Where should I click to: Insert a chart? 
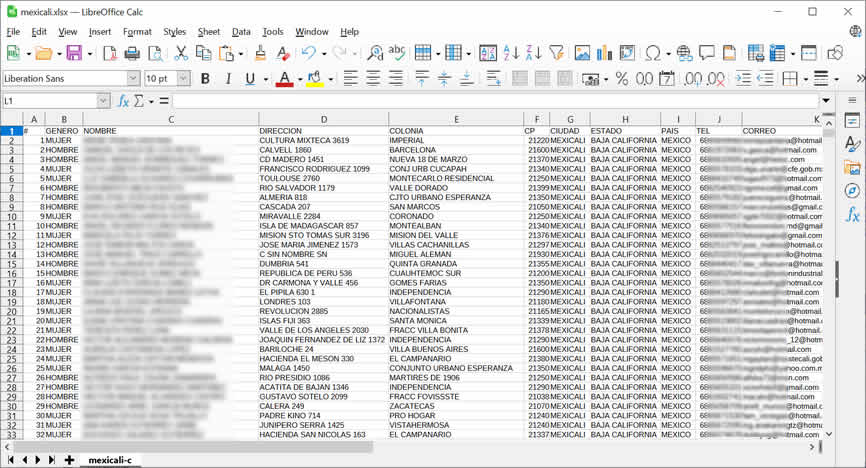(605, 53)
